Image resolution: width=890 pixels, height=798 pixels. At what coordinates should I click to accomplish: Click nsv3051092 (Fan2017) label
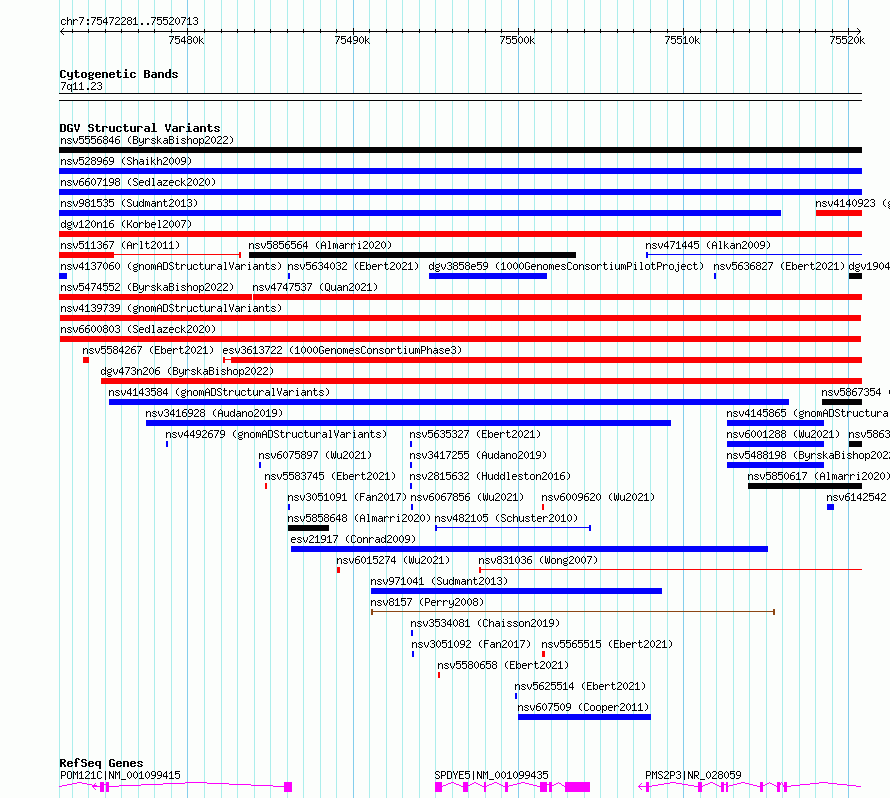coord(471,644)
